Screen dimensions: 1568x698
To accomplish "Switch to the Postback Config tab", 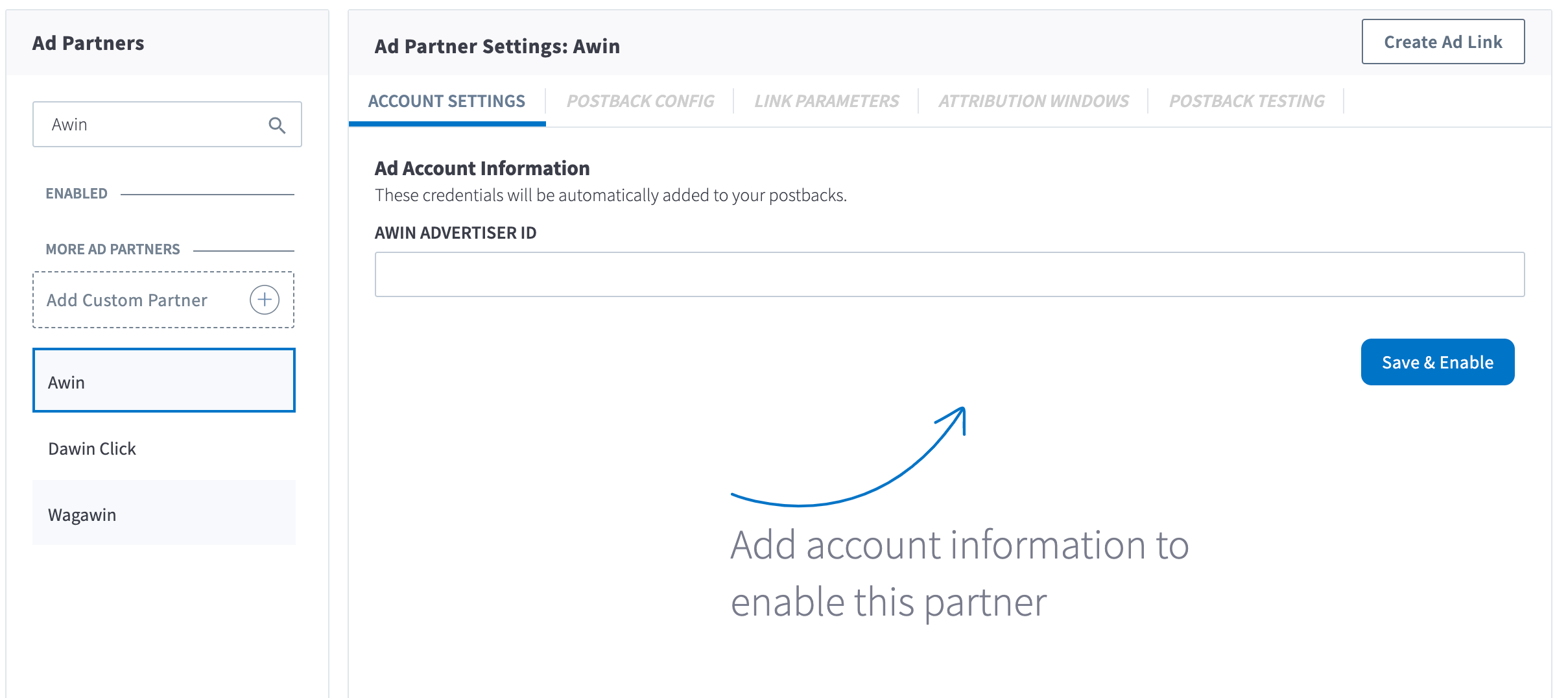I will click(640, 101).
